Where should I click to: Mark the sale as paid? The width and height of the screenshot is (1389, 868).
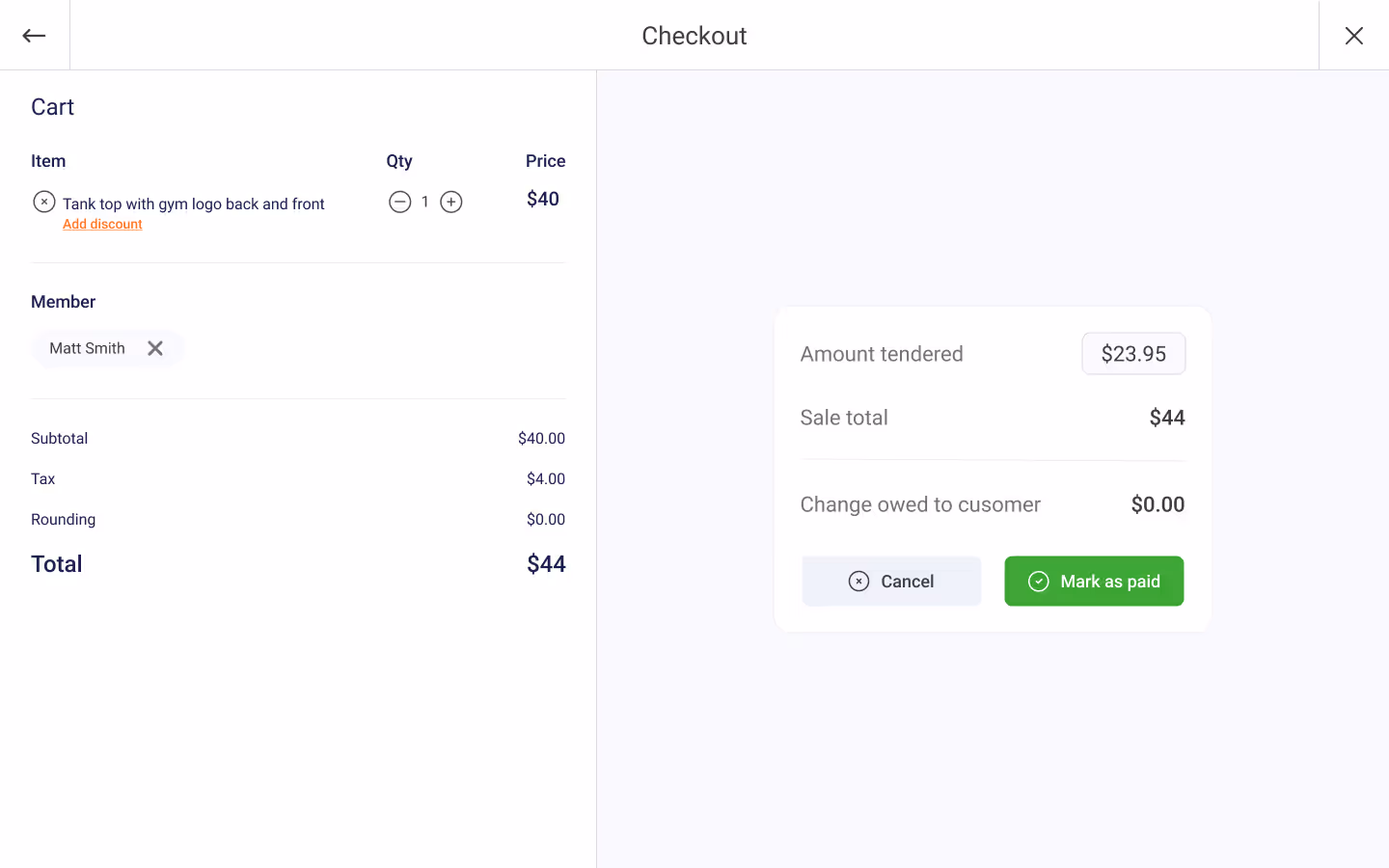click(1094, 581)
